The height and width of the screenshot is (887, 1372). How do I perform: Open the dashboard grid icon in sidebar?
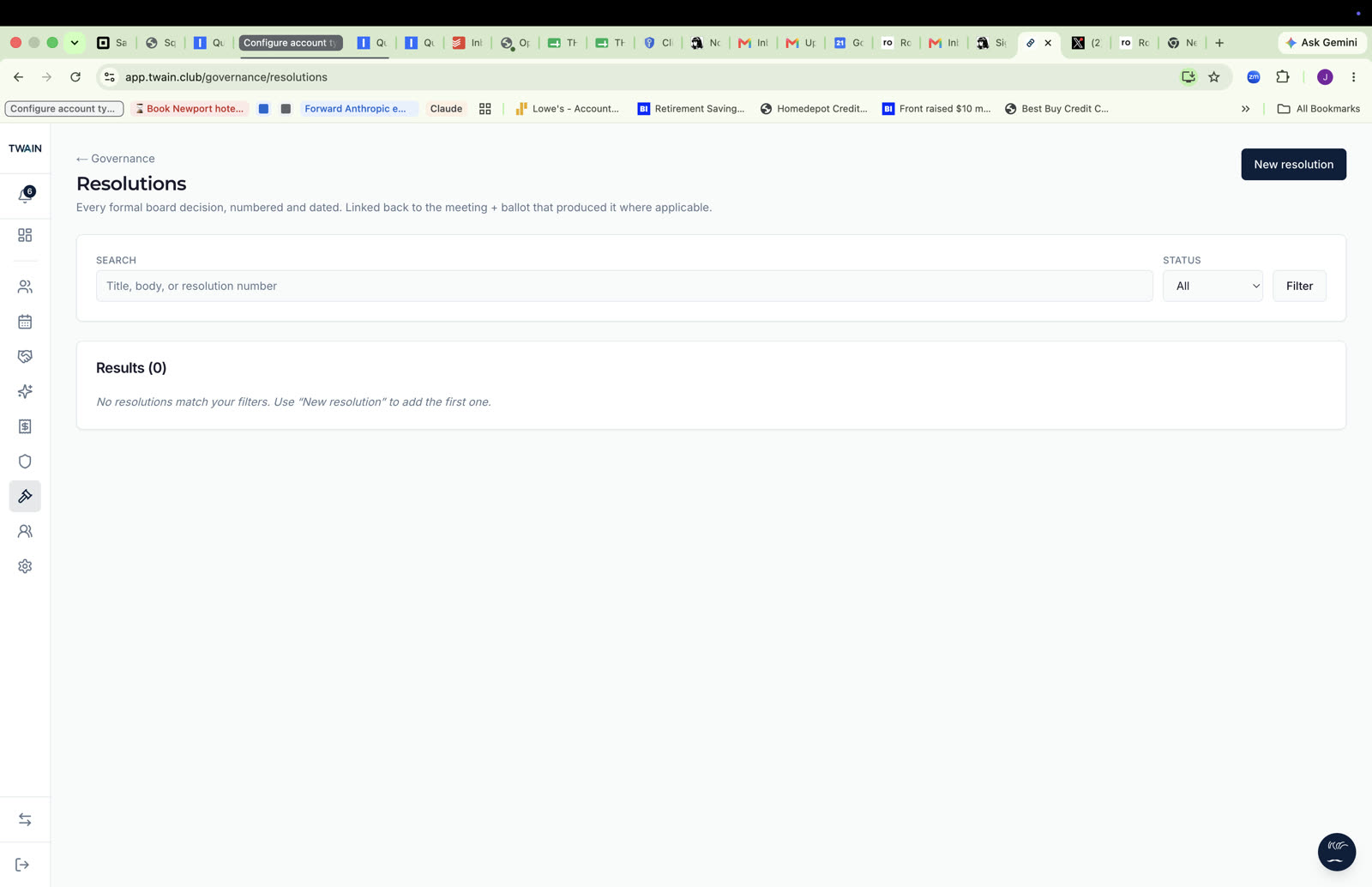point(25,235)
